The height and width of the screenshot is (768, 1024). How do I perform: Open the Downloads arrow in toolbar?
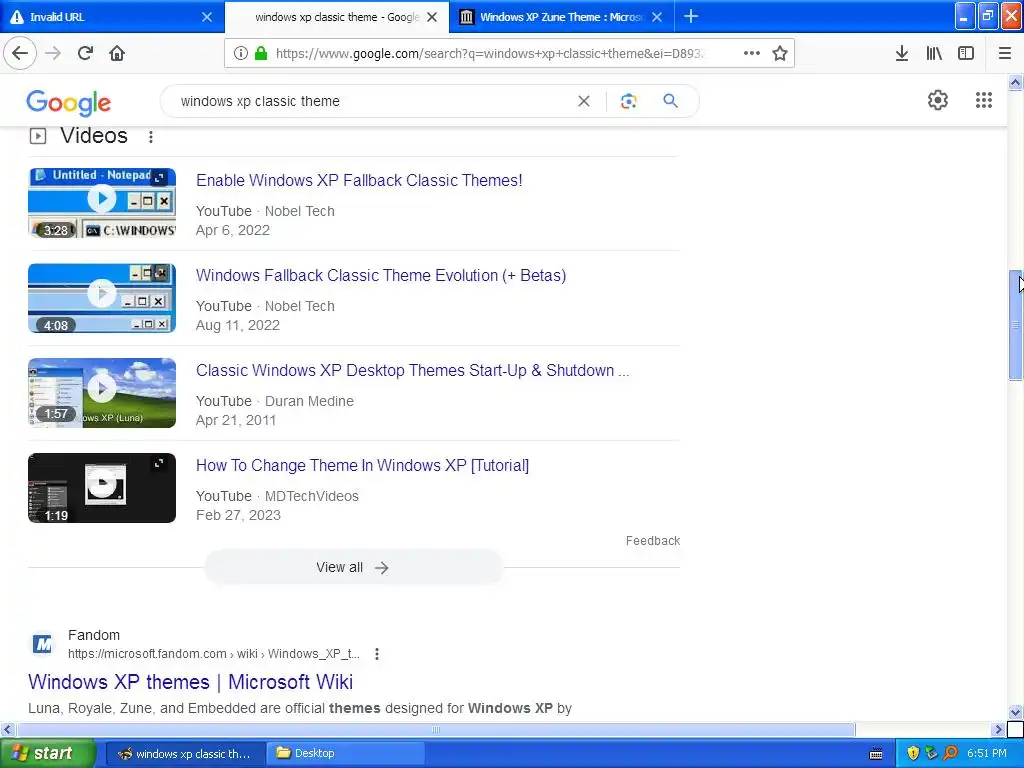point(902,54)
